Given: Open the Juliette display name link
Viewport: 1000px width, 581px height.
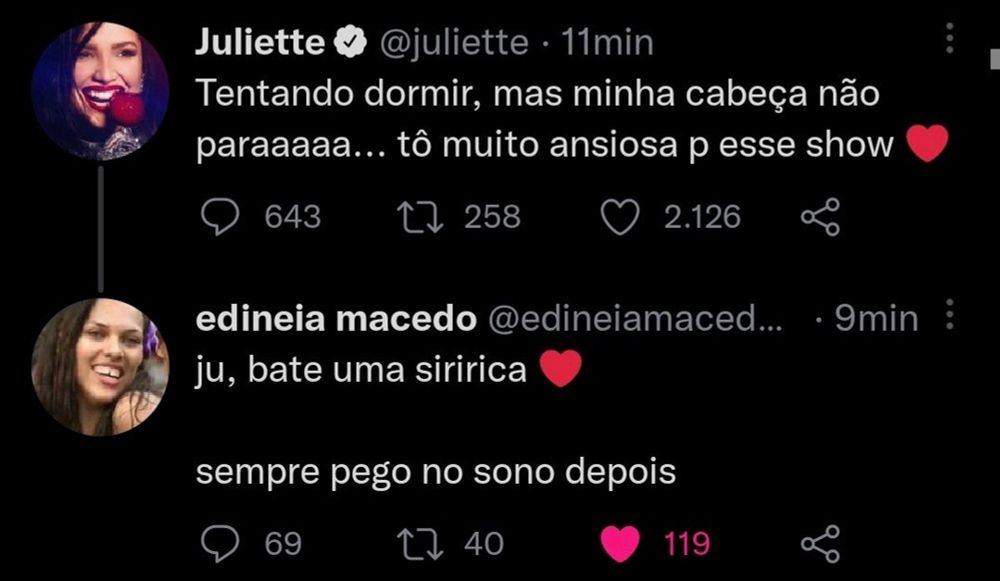Looking at the screenshot, I should tap(260, 43).
